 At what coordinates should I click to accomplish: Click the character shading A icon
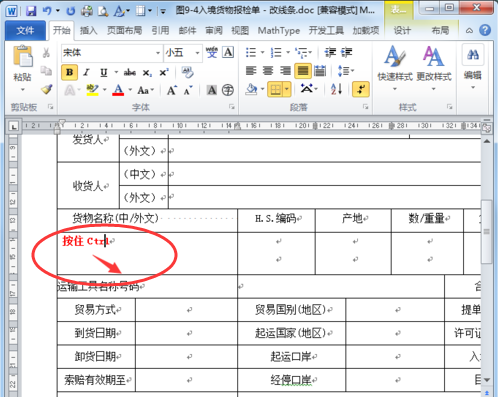click(x=211, y=90)
